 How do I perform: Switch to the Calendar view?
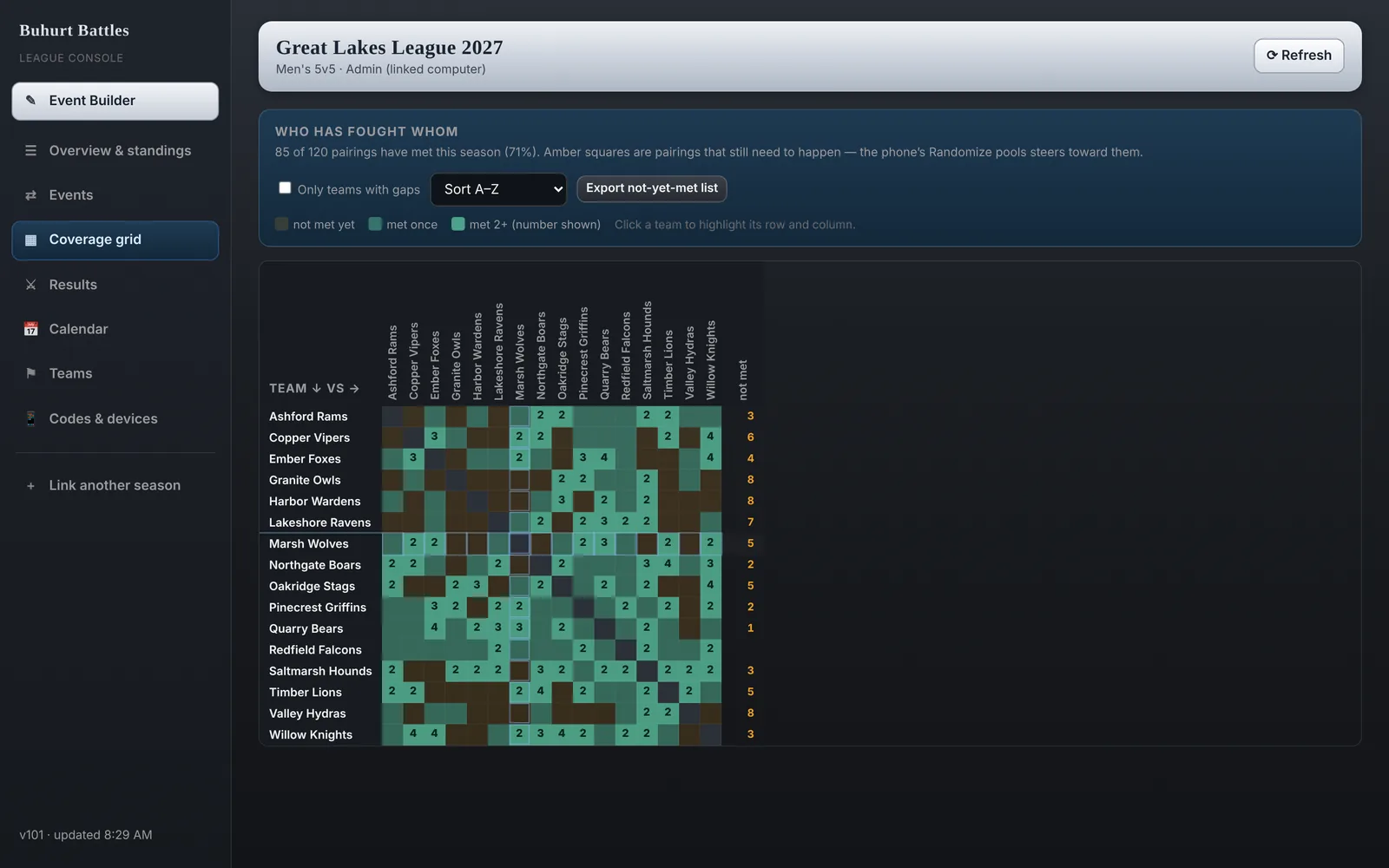tap(115, 329)
